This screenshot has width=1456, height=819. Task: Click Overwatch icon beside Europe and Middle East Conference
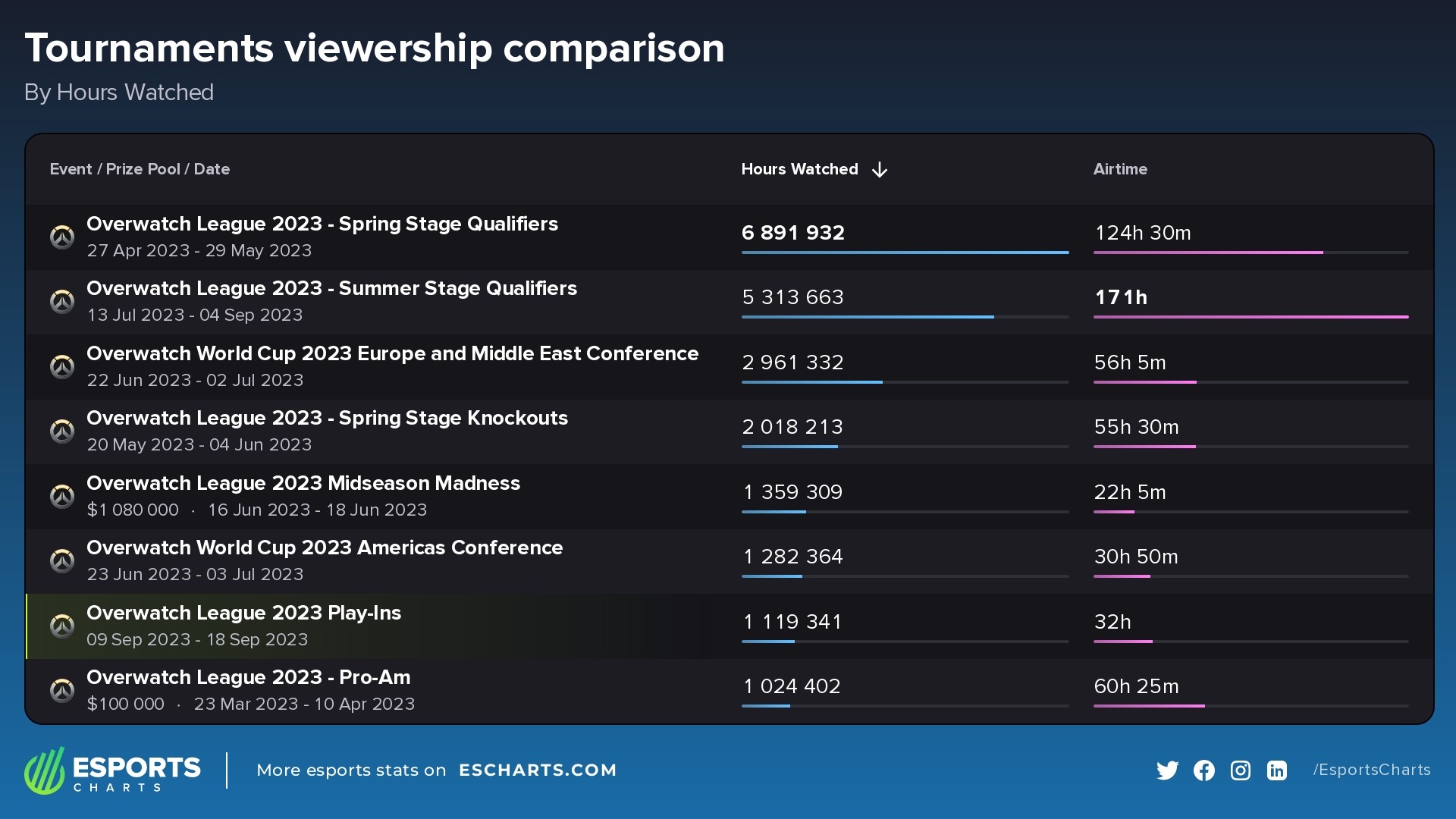click(x=62, y=367)
